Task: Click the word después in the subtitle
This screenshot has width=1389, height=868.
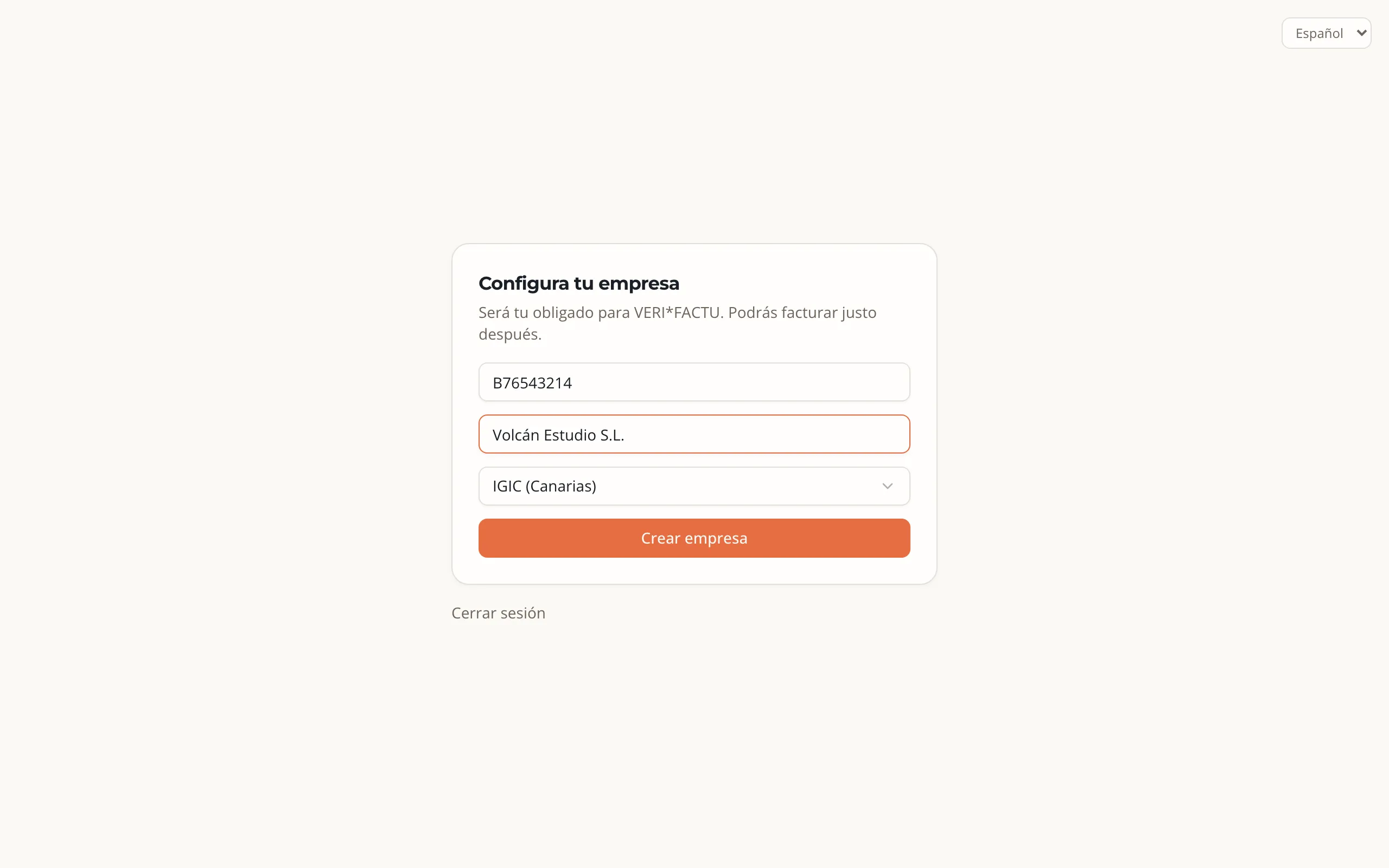Action: point(508,334)
